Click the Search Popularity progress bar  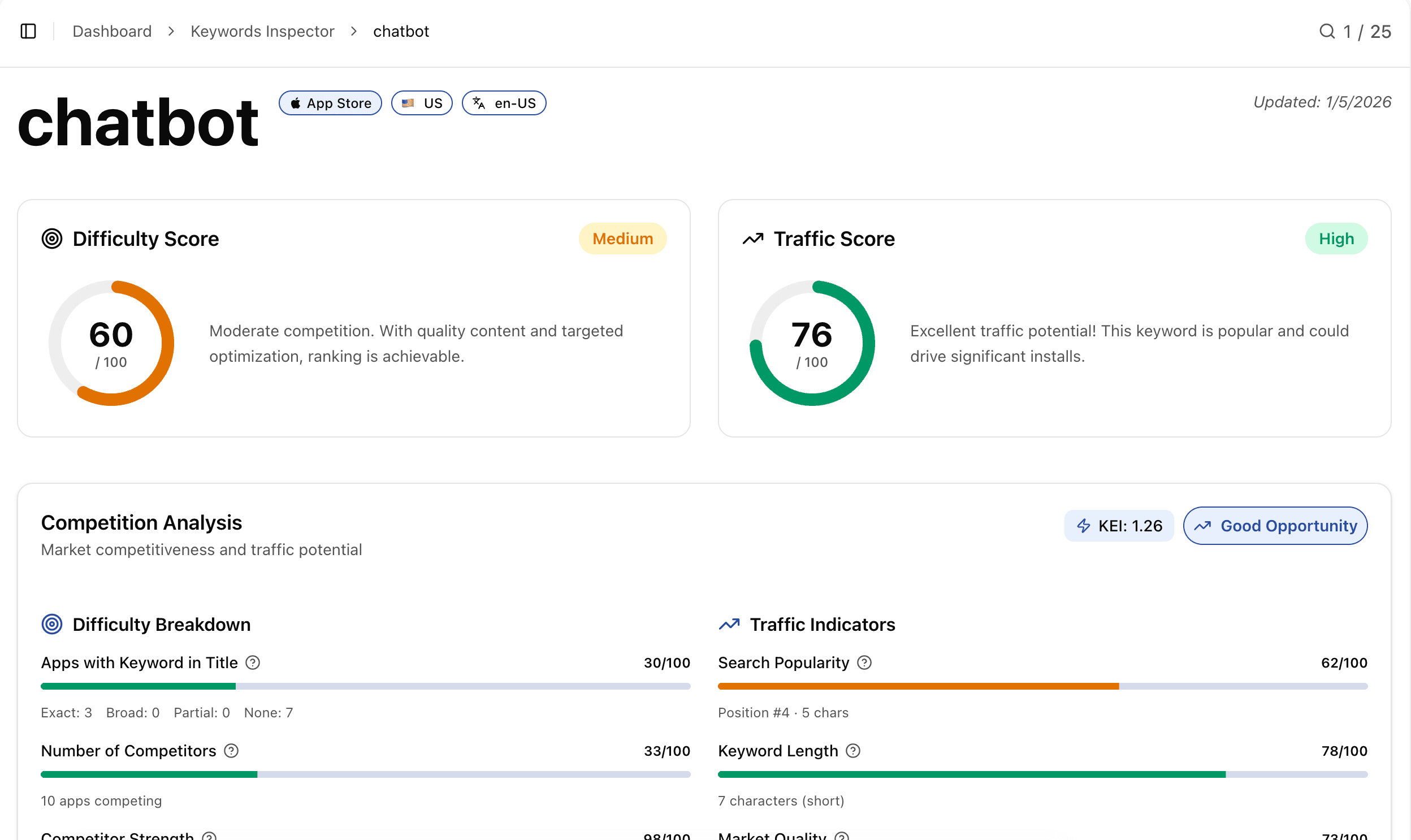tap(1041, 686)
